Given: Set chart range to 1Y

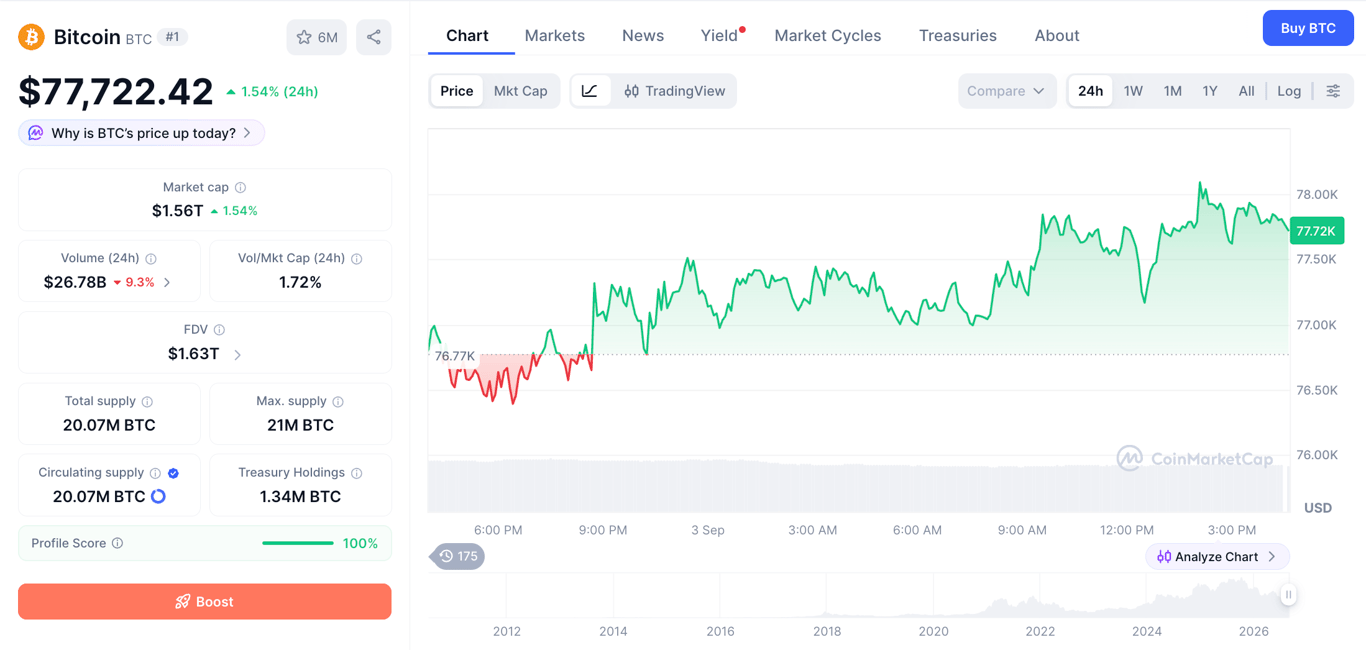Looking at the screenshot, I should [x=1210, y=91].
